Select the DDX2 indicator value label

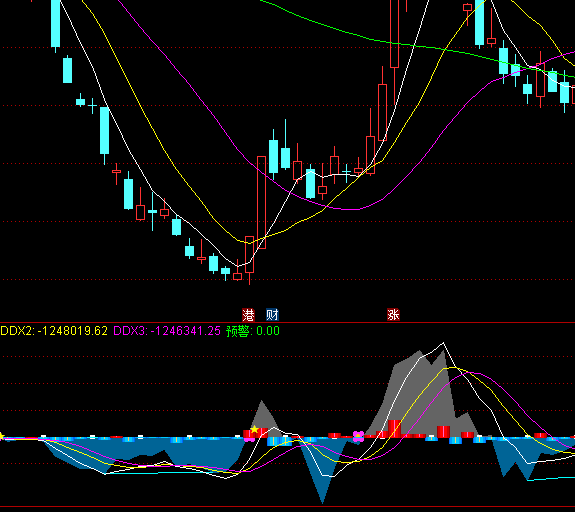pos(54,331)
